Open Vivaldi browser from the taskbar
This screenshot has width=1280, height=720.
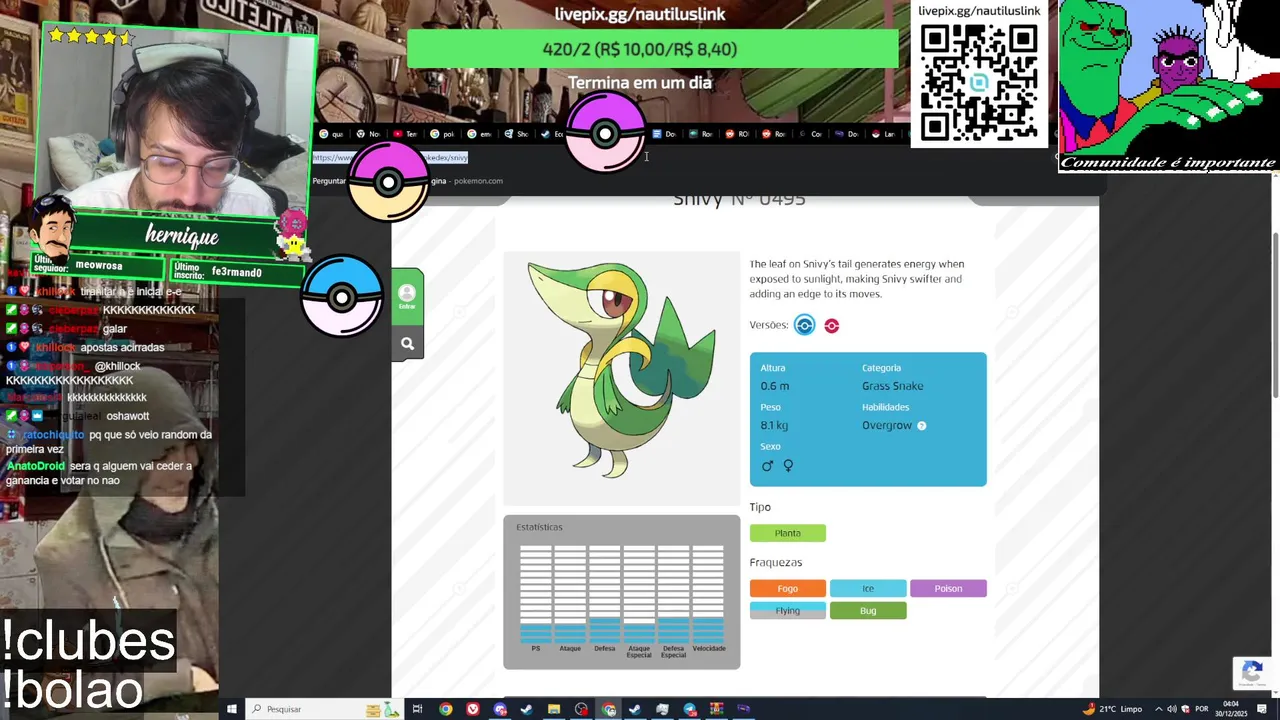pos(473,709)
